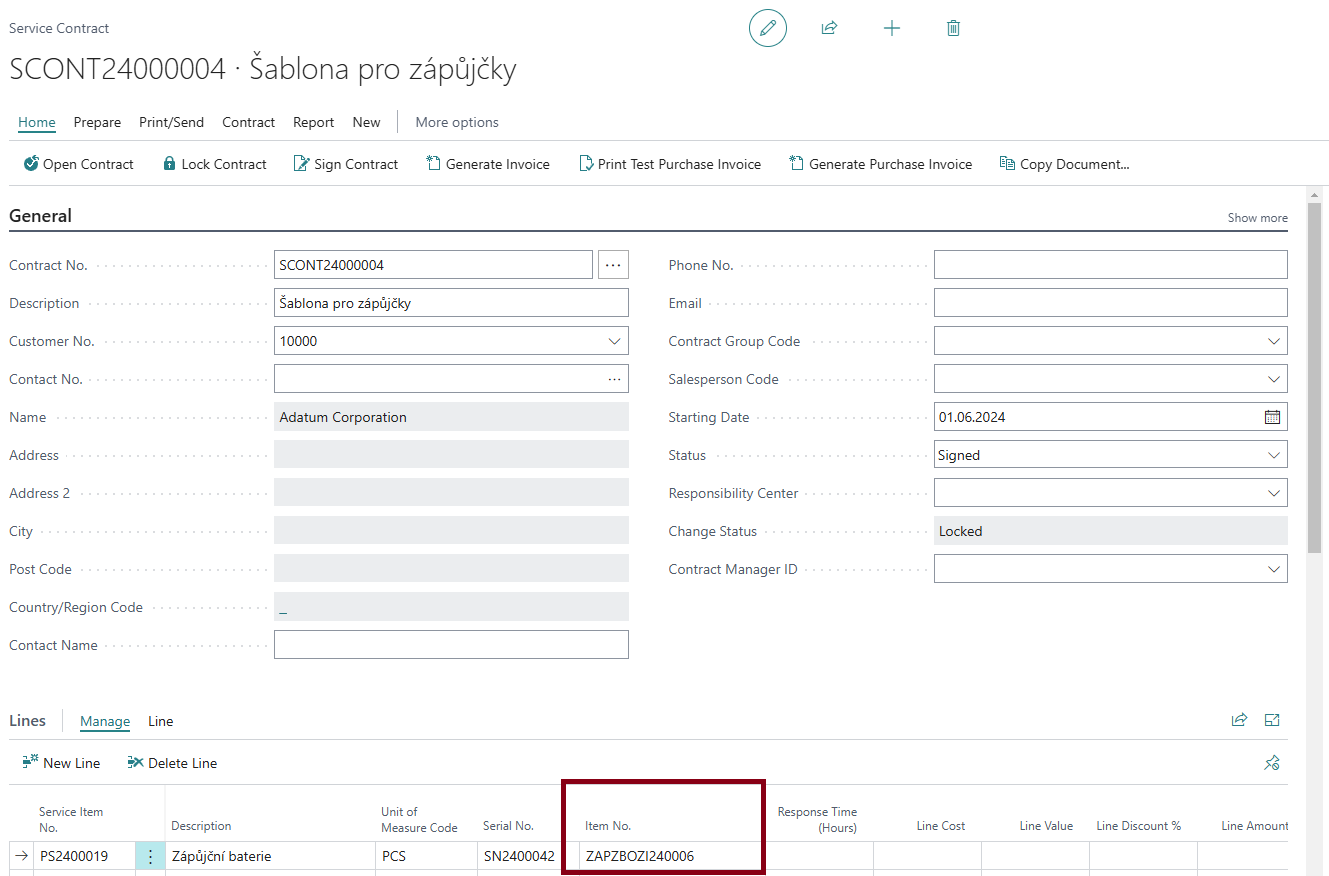
Task: Click the trash delete icon in header
Action: pyautogui.click(x=953, y=28)
